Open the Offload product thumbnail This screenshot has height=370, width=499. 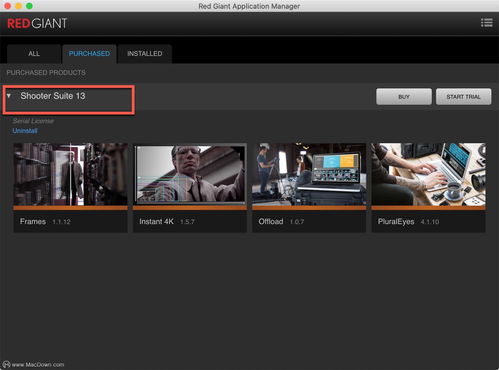[309, 174]
